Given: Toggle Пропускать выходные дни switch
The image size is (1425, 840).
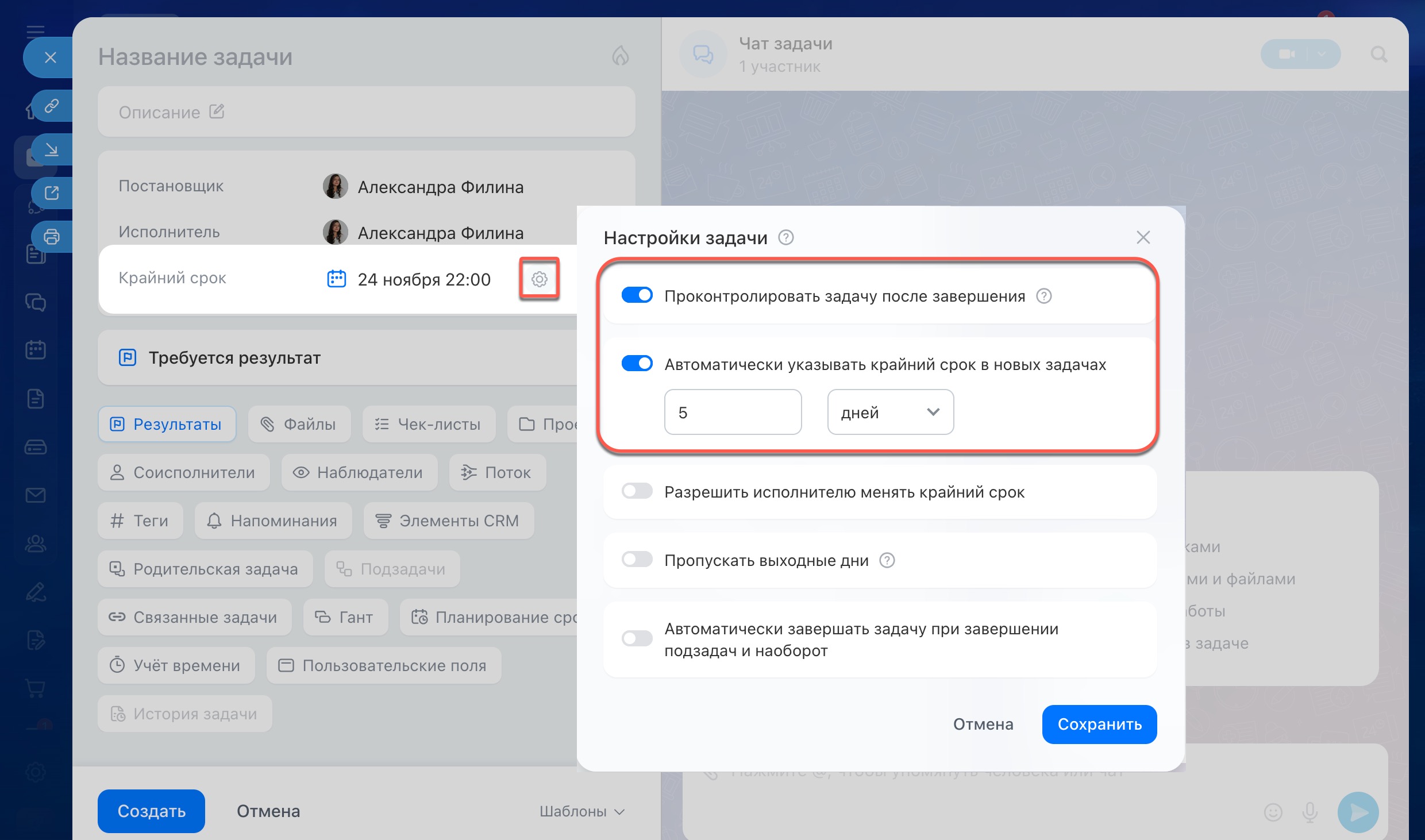Looking at the screenshot, I should (637, 560).
